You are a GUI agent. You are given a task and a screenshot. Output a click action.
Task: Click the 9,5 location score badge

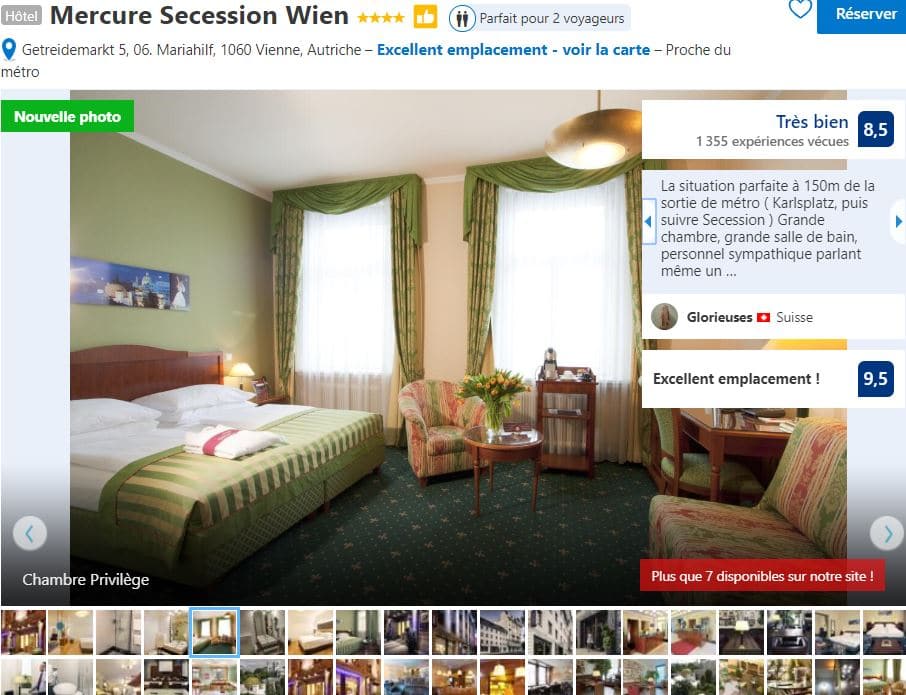click(x=875, y=379)
